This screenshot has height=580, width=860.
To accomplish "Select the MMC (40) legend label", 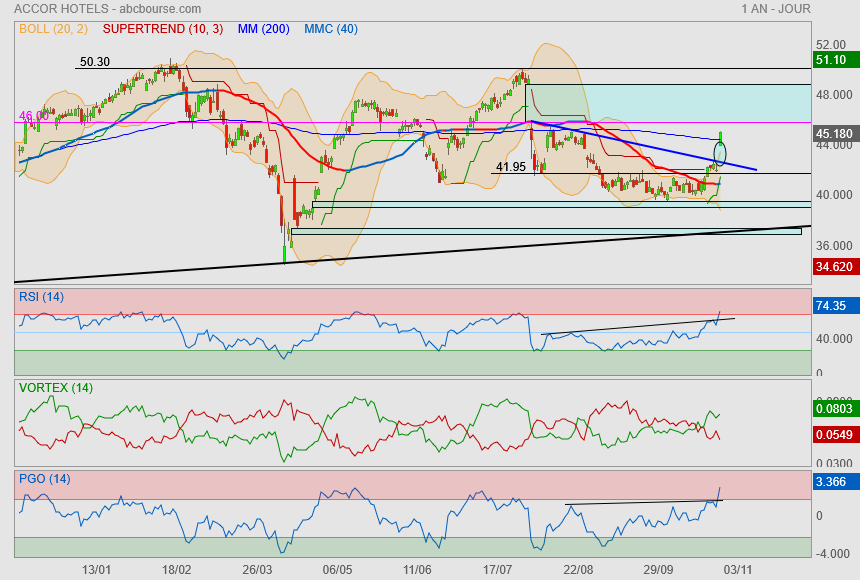I will 330,29.
